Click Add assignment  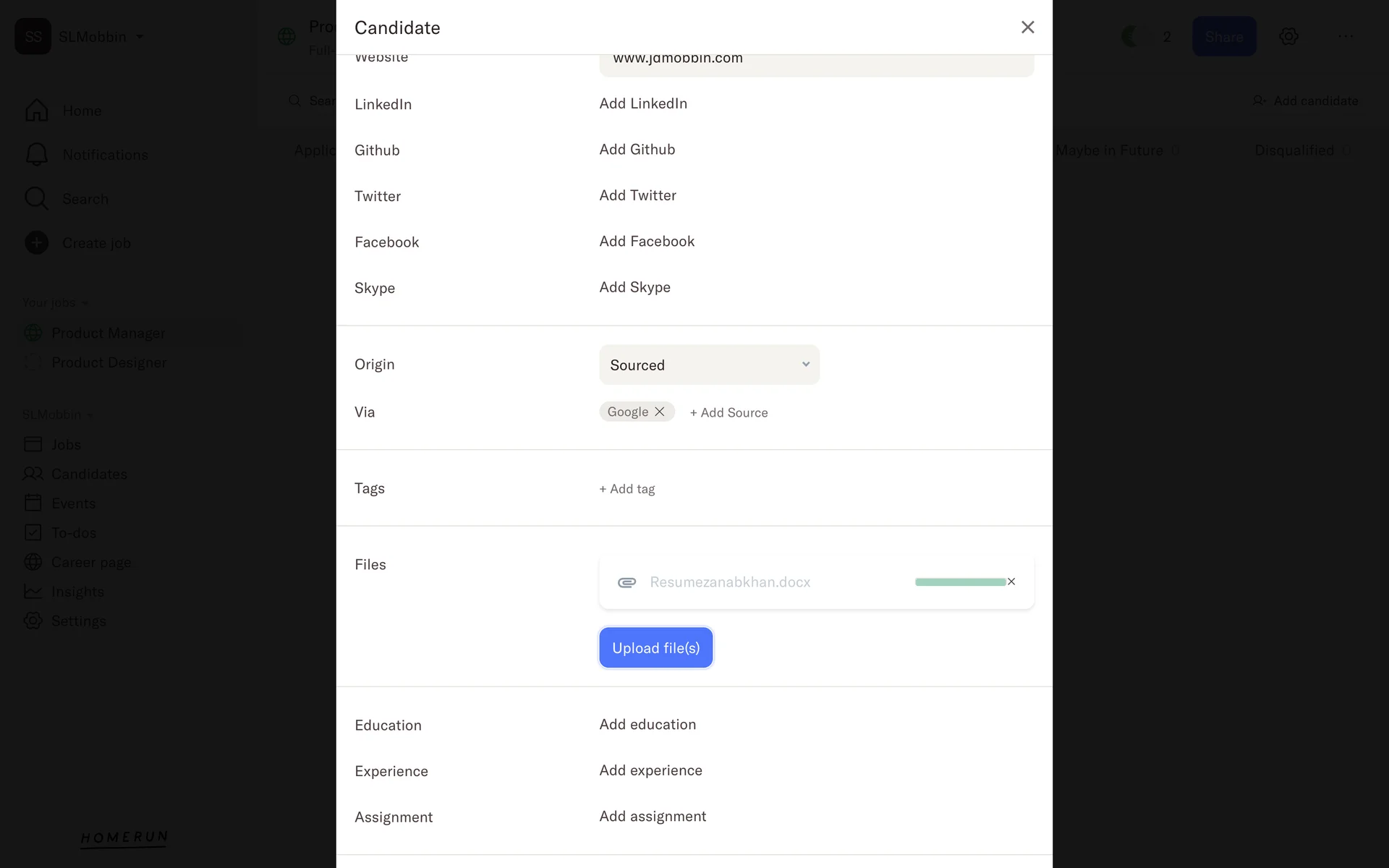(653, 817)
